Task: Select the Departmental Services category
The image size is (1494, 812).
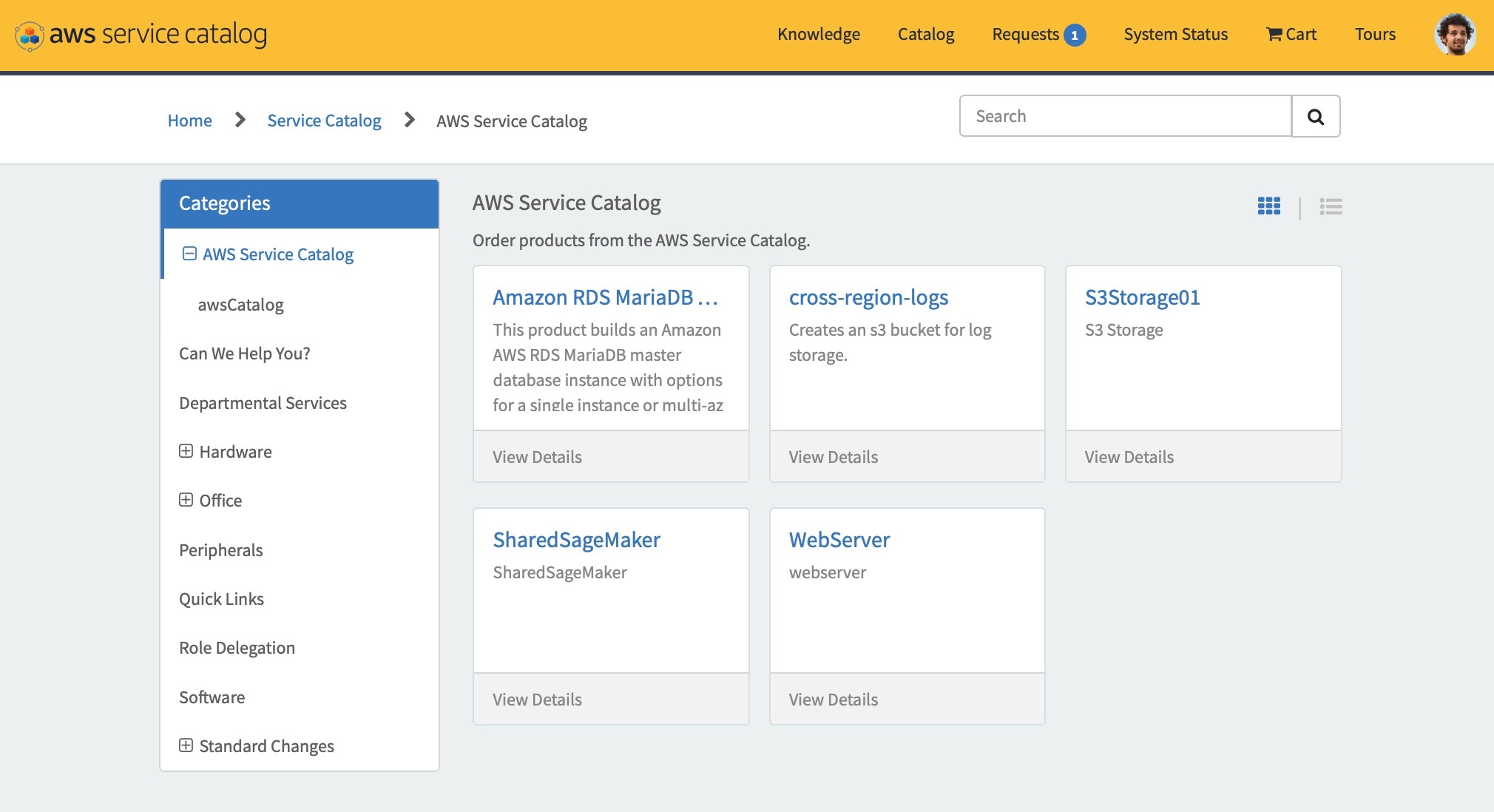Action: click(x=263, y=403)
